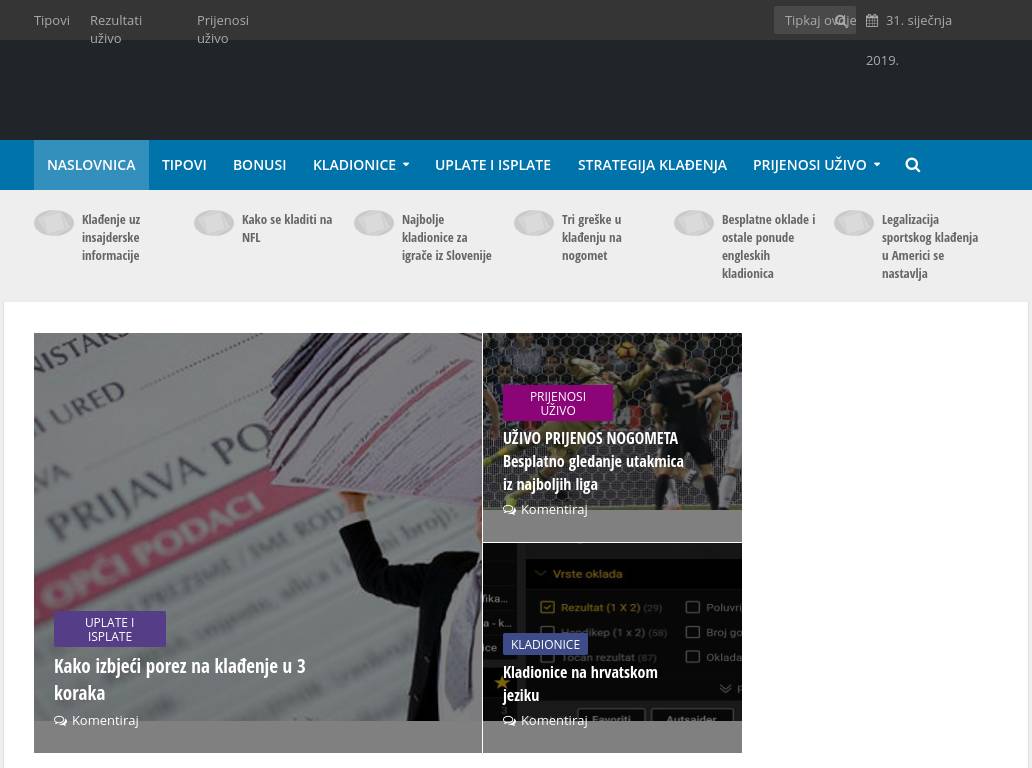Click the Kladionice blue category badge

[546, 644]
